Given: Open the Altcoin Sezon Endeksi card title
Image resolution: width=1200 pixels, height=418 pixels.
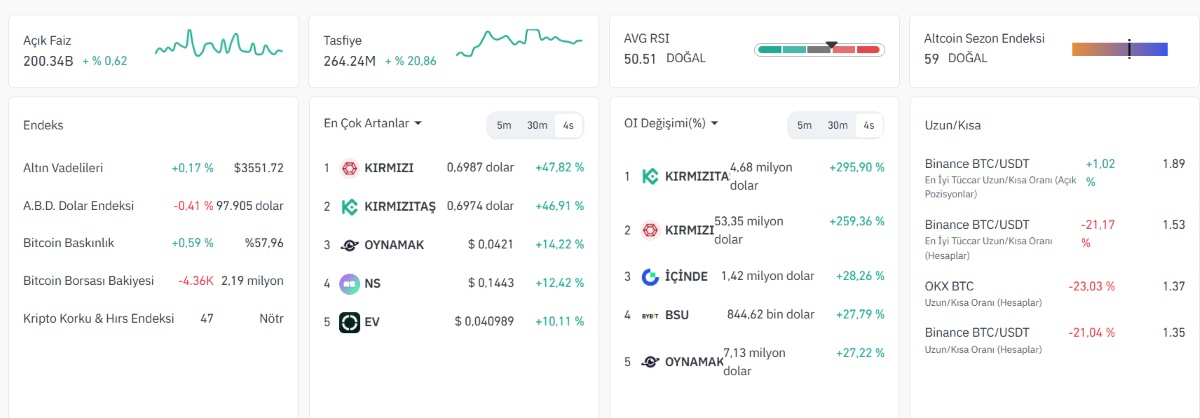Looking at the screenshot, I should coord(984,39).
